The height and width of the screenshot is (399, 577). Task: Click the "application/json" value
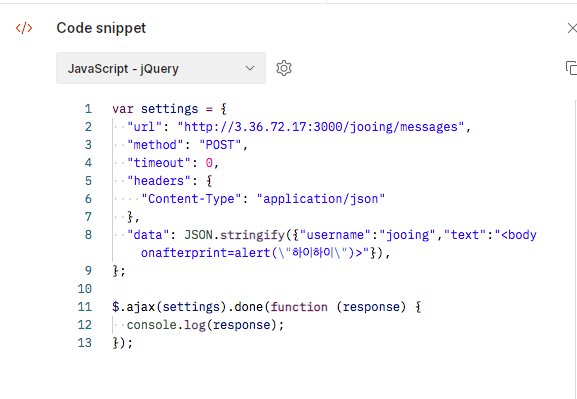tap(321, 199)
